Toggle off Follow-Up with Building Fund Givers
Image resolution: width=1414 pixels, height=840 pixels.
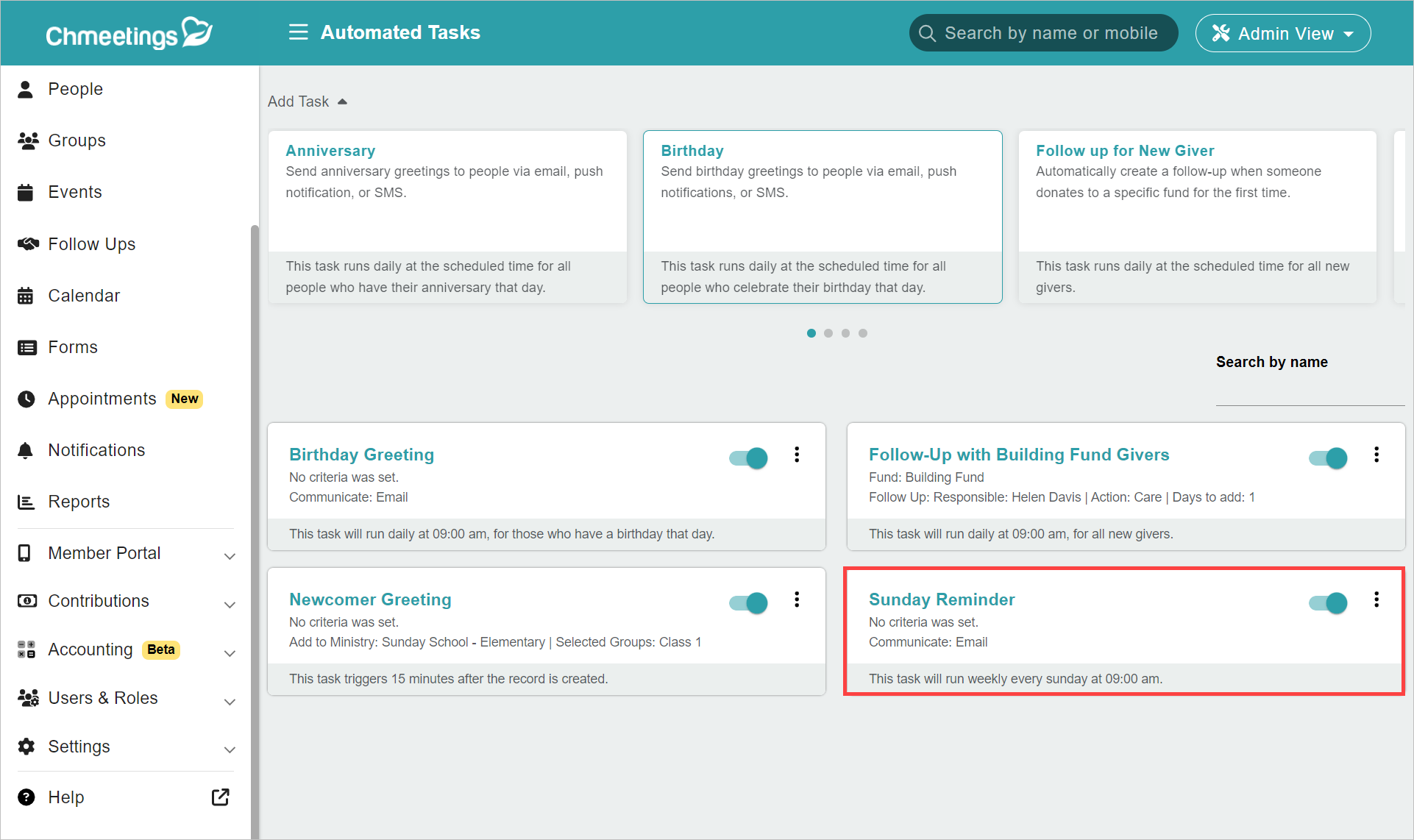(1328, 458)
